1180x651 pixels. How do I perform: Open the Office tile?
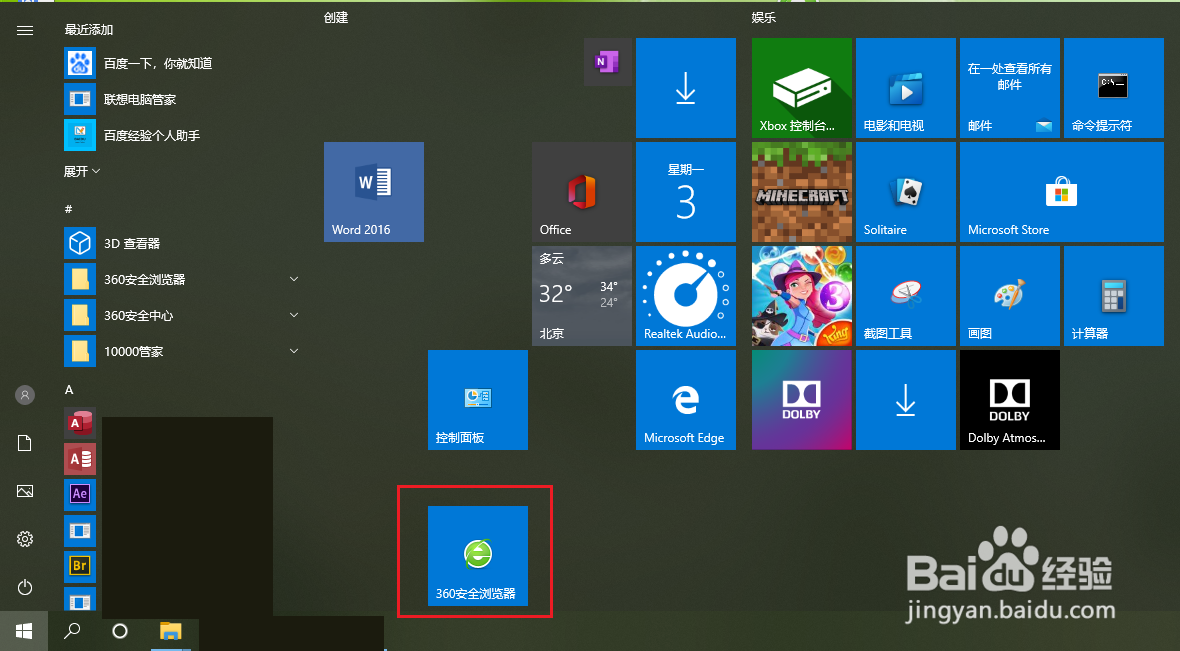(581, 192)
